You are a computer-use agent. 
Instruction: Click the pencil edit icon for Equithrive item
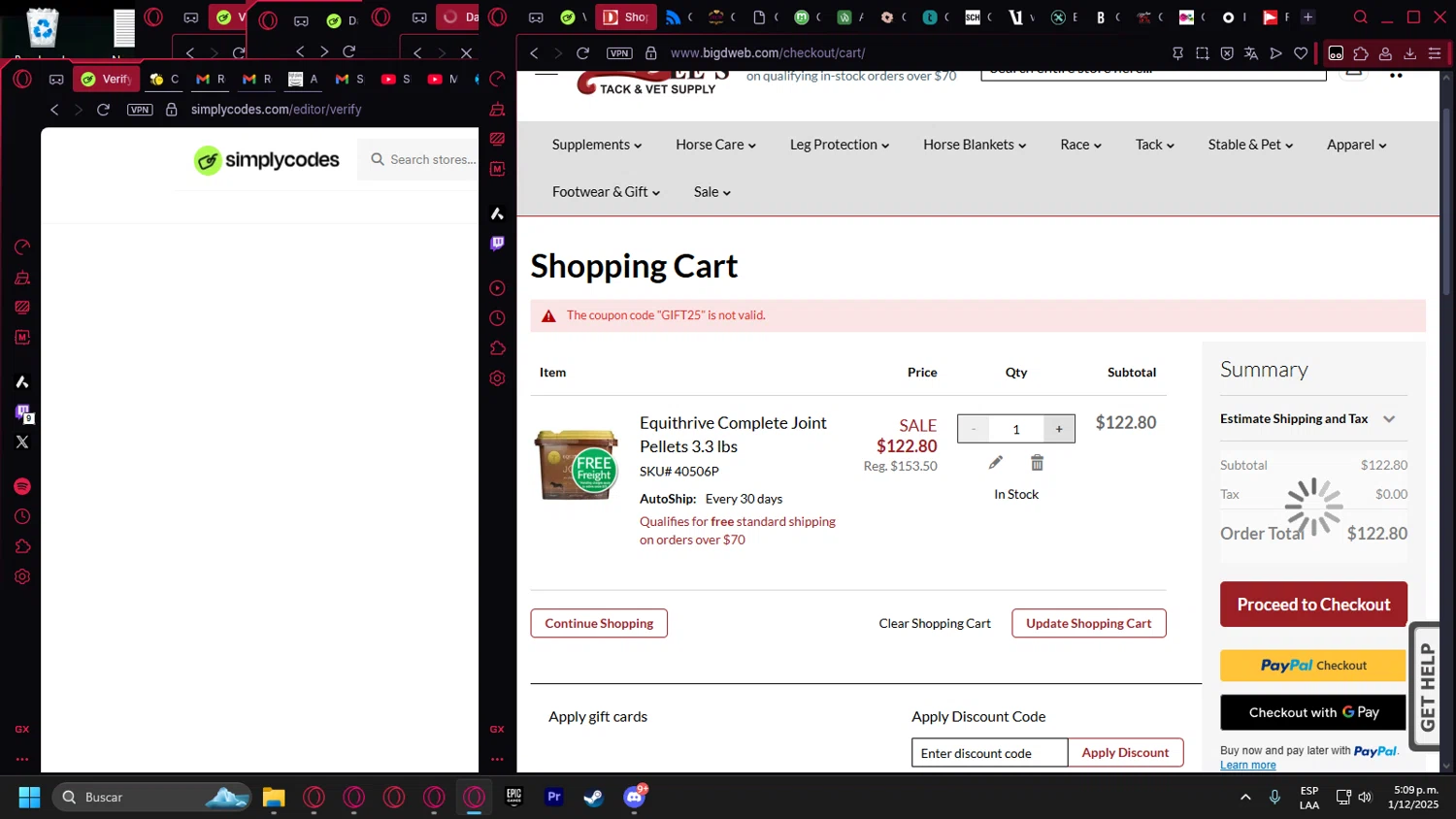tap(995, 463)
